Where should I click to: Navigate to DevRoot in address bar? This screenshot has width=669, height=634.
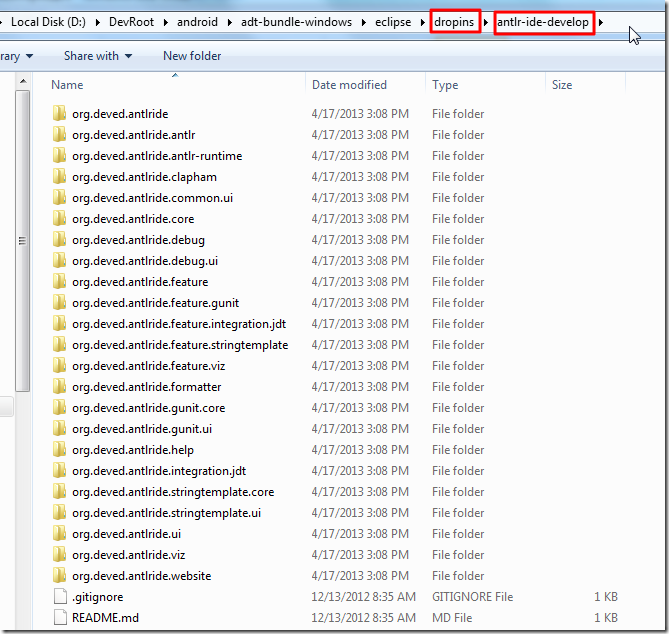pyautogui.click(x=131, y=22)
